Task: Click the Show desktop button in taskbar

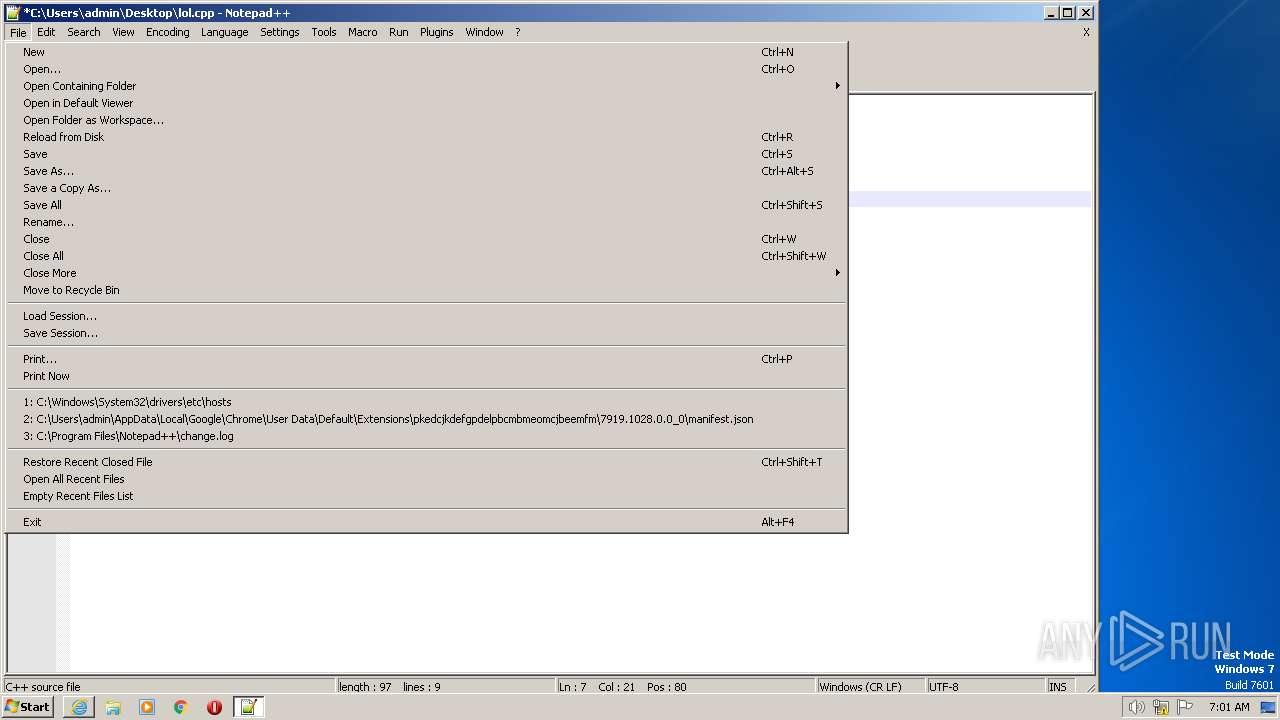Action: point(1268,707)
